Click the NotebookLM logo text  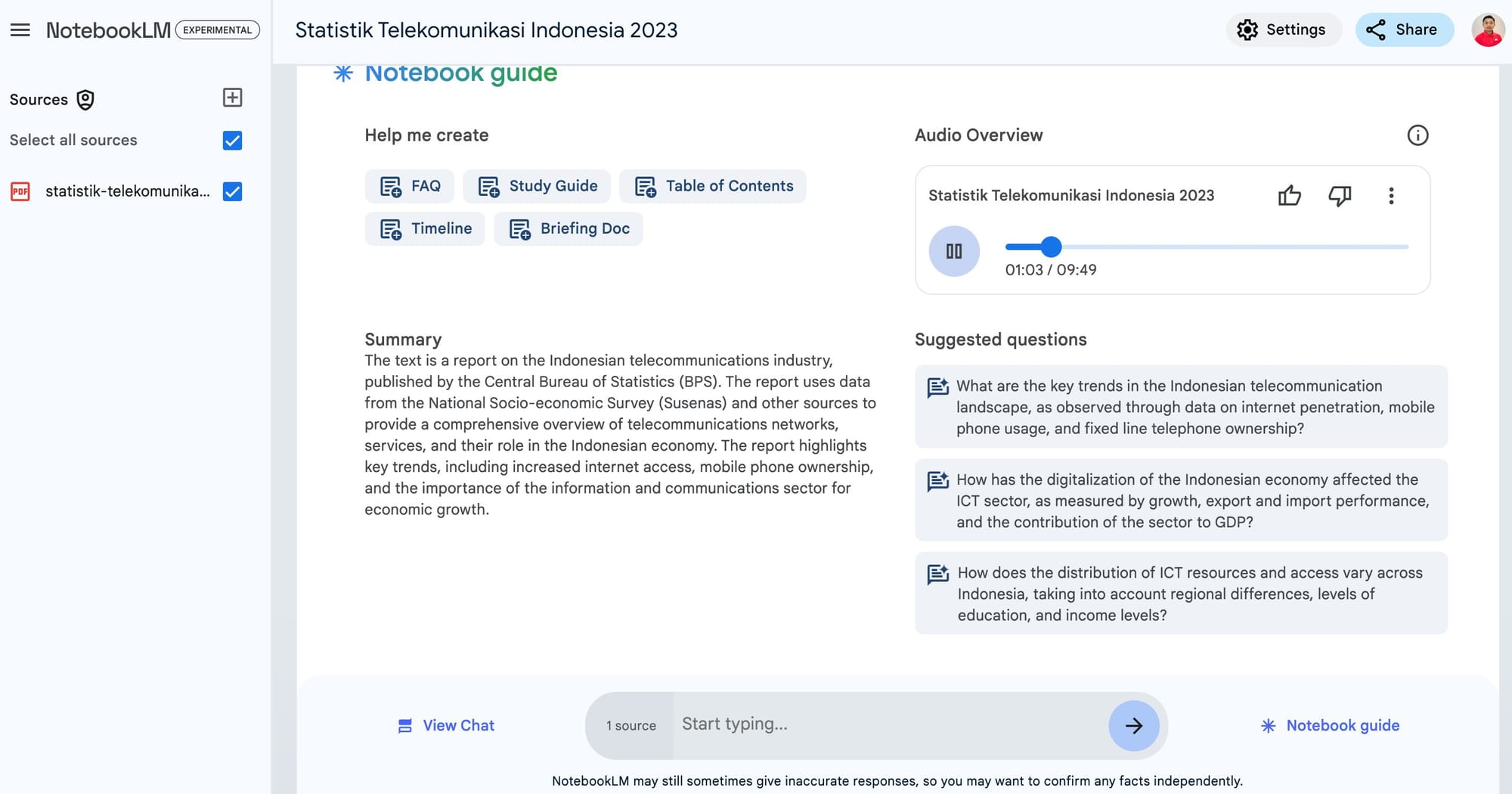pyautogui.click(x=108, y=30)
